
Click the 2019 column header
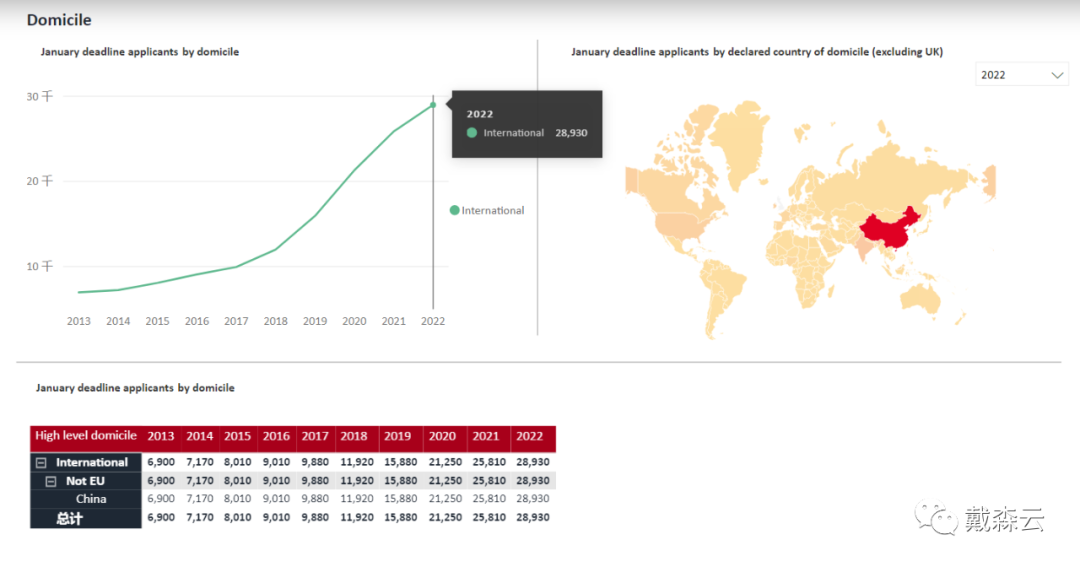tap(398, 437)
